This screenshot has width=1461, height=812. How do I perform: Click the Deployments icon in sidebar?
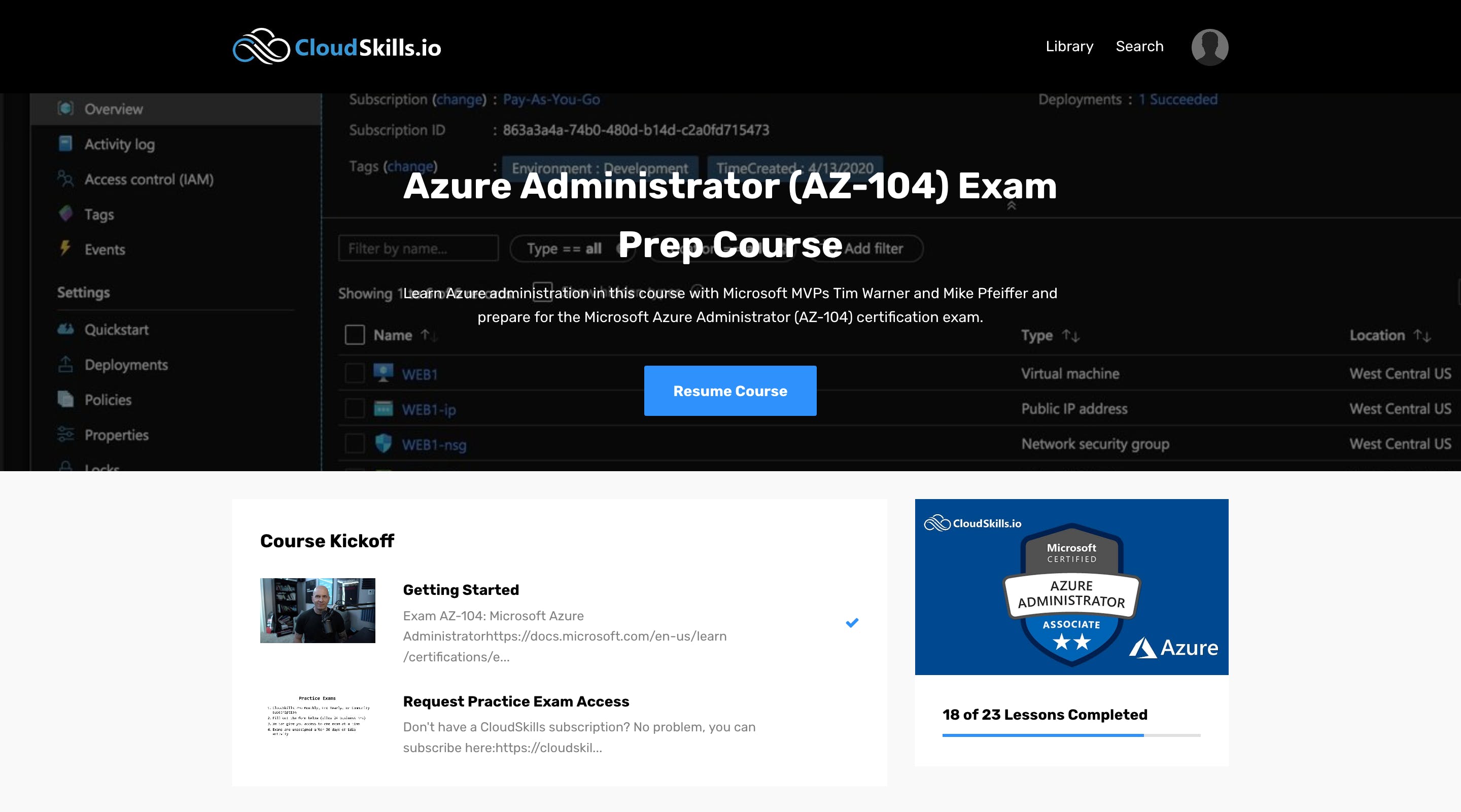(66, 363)
